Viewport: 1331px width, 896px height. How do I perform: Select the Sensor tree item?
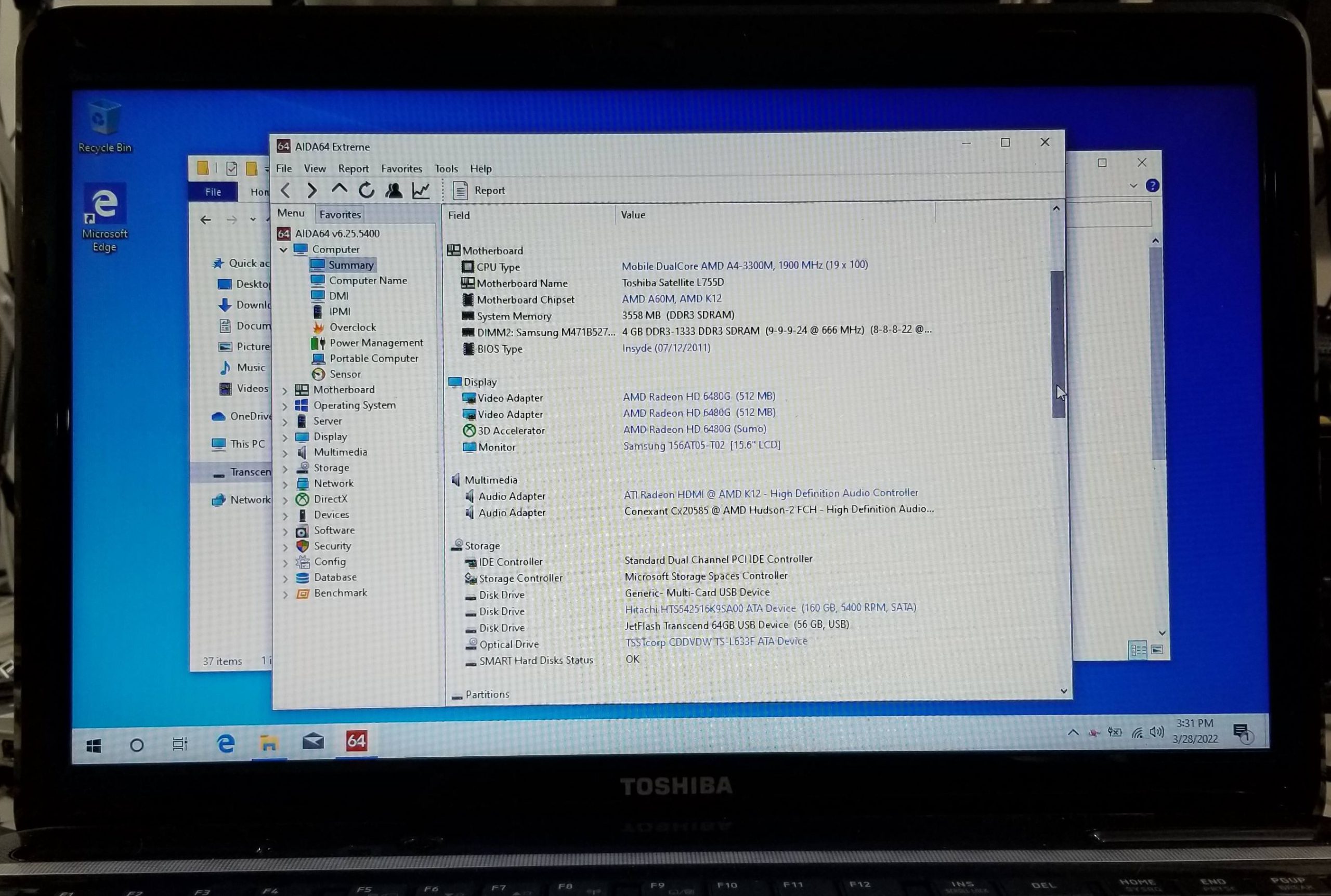[x=345, y=374]
